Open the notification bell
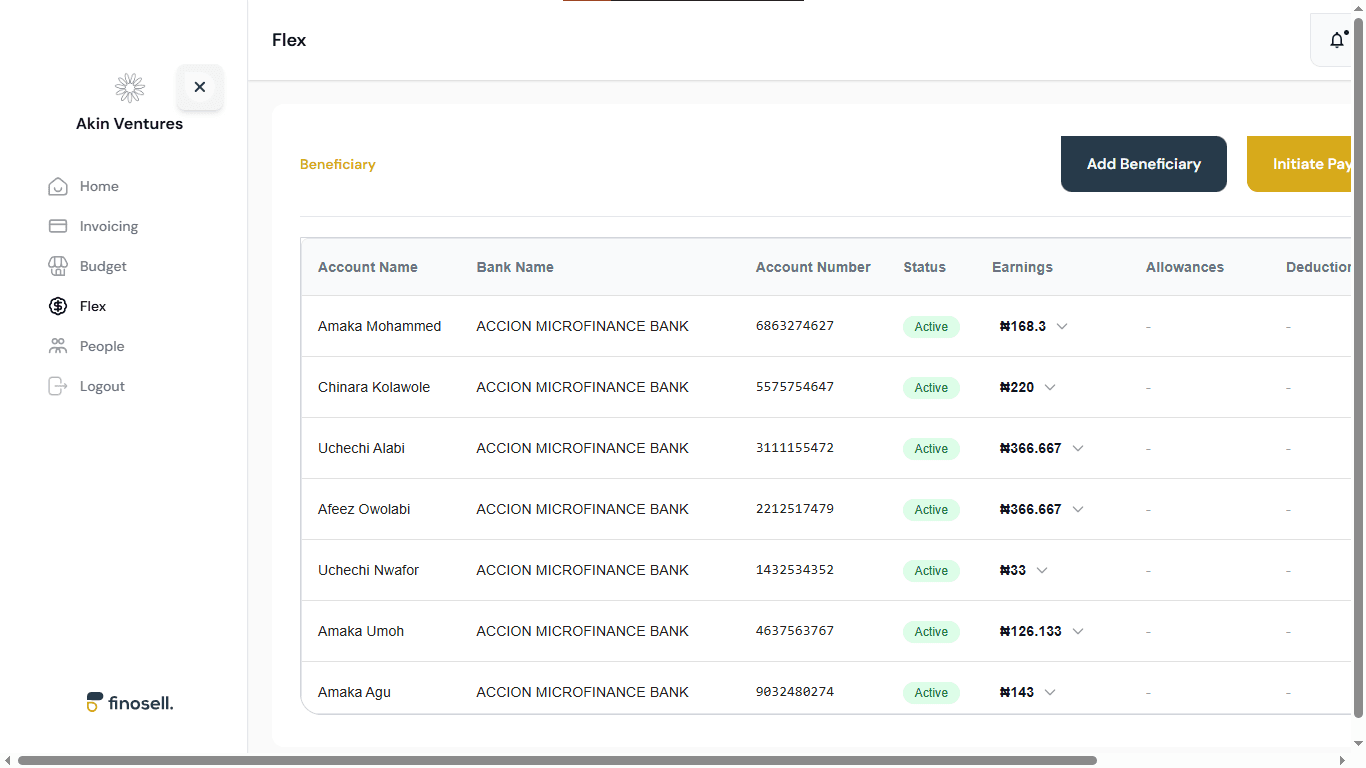The image size is (1366, 768). click(x=1337, y=40)
